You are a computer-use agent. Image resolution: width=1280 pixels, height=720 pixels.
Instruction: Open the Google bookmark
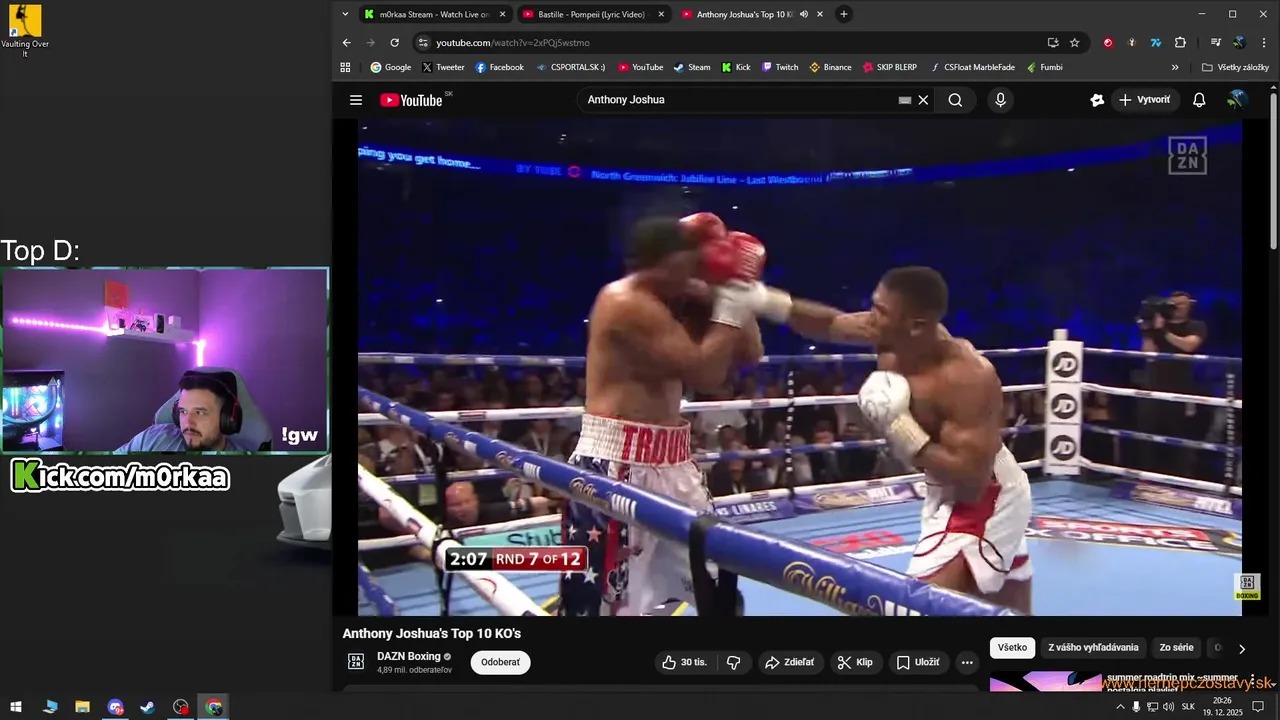[391, 67]
